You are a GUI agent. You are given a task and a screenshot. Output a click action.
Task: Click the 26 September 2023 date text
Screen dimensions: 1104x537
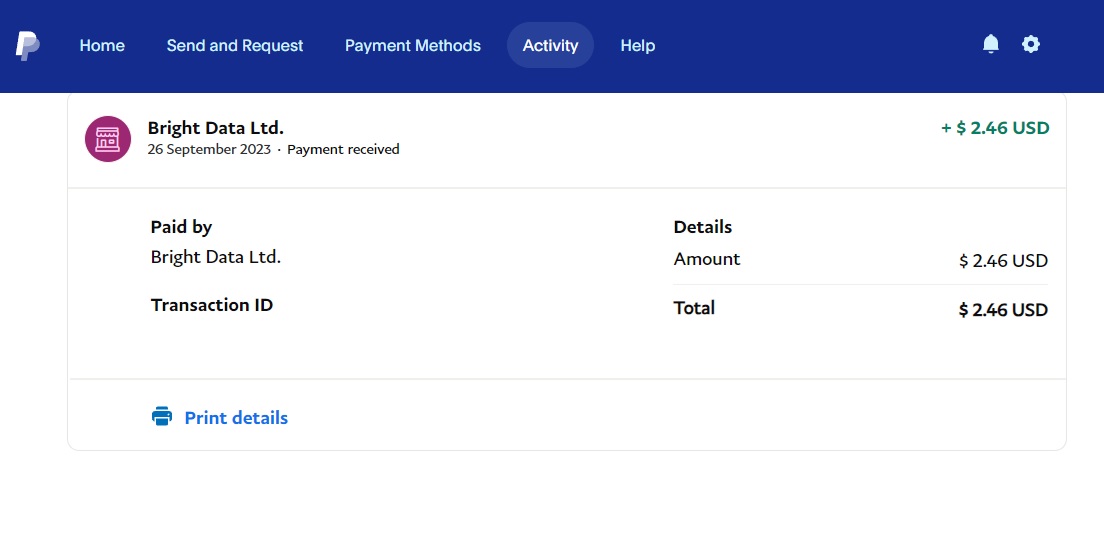pos(209,150)
